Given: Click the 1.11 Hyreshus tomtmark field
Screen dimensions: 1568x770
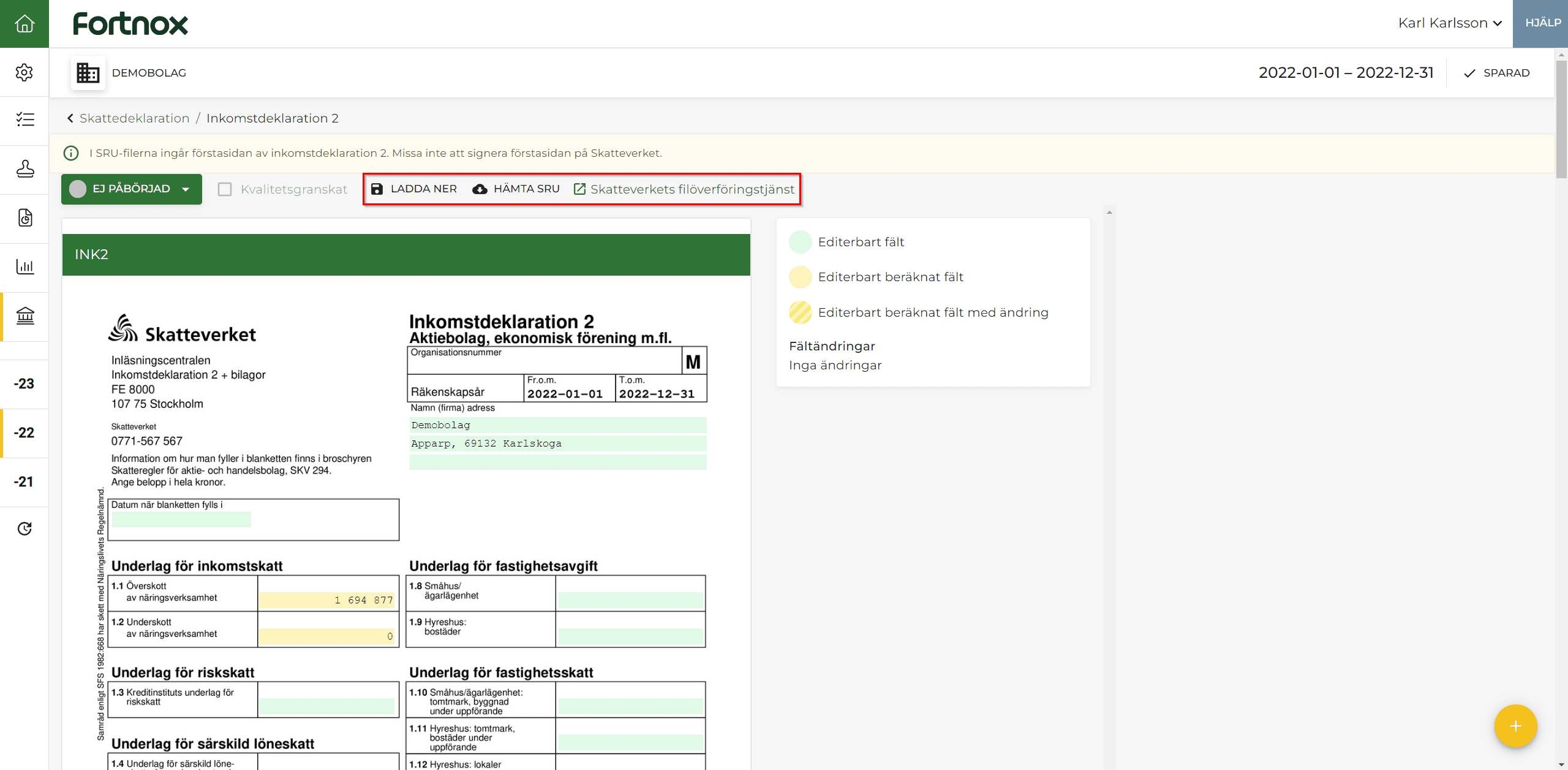Looking at the screenshot, I should click(630, 742).
